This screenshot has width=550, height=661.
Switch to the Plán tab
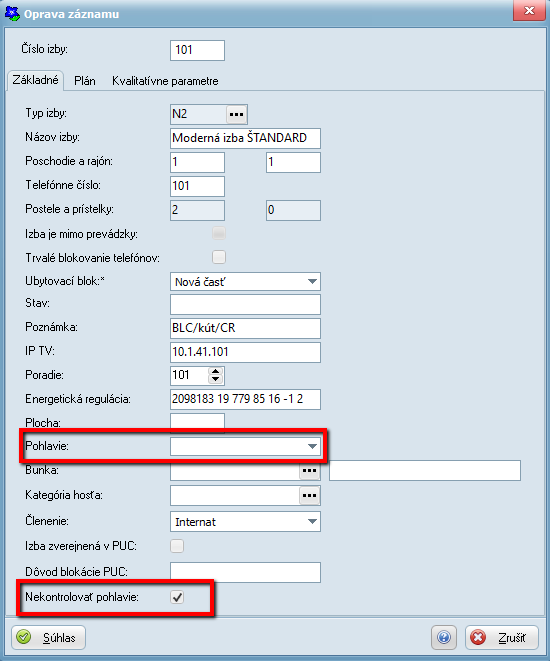pyautogui.click(x=85, y=81)
